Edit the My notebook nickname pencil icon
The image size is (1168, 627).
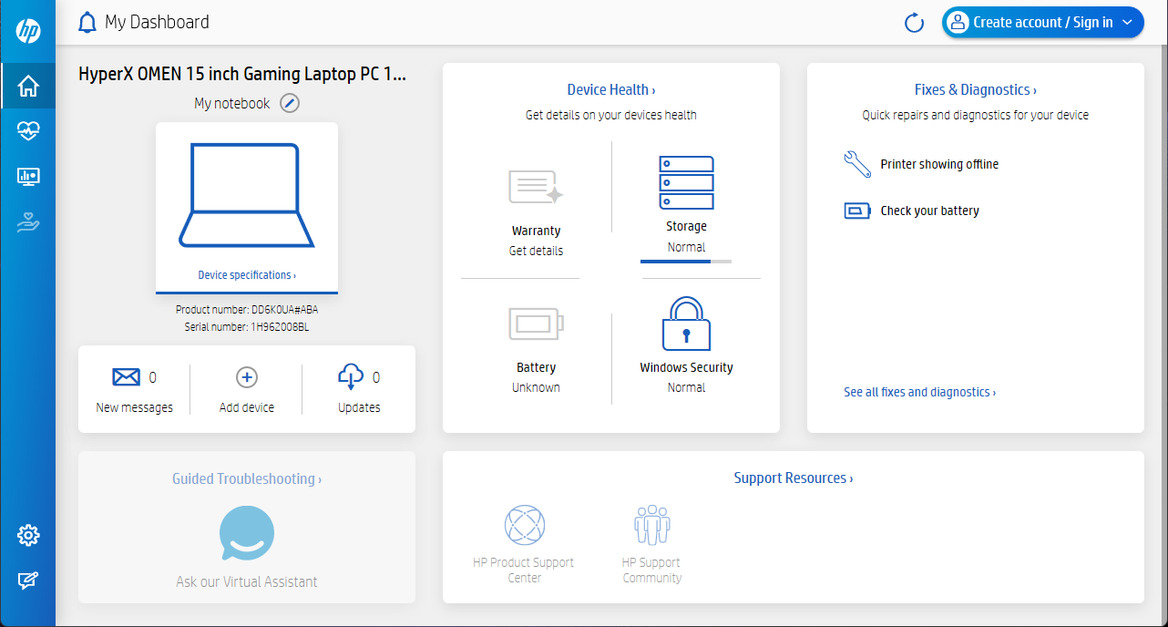pos(290,103)
